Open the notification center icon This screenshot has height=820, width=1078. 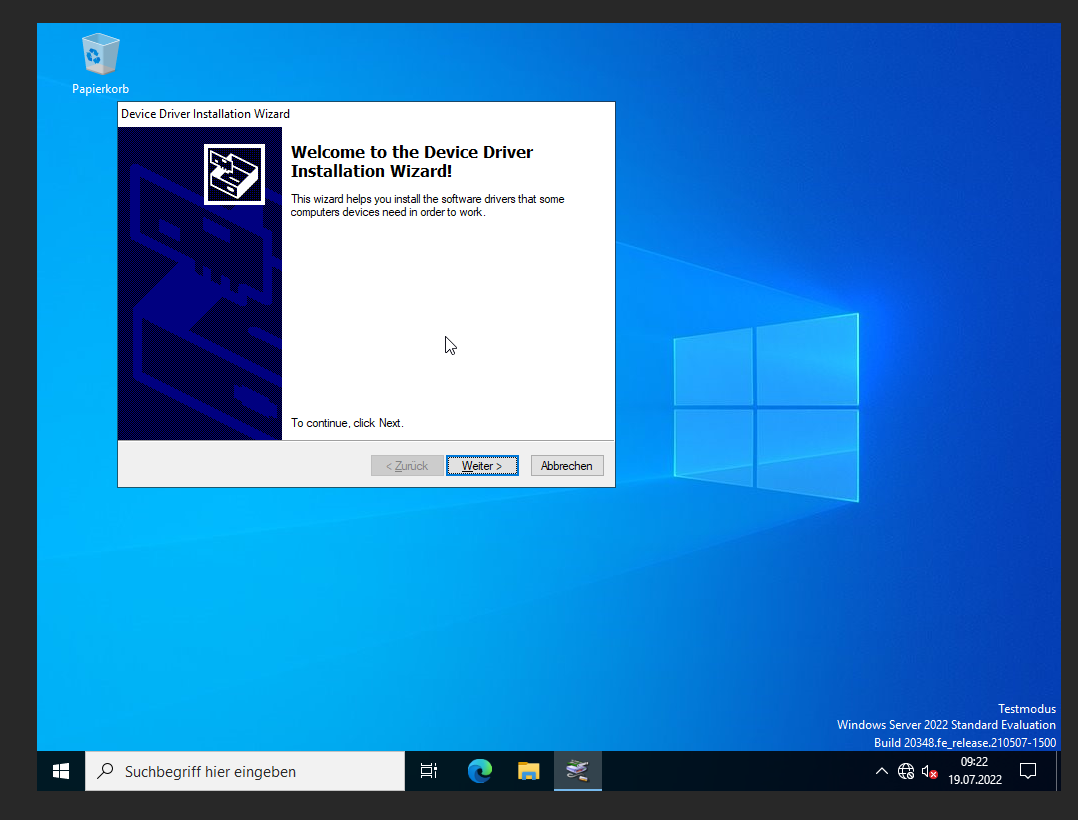[1028, 771]
